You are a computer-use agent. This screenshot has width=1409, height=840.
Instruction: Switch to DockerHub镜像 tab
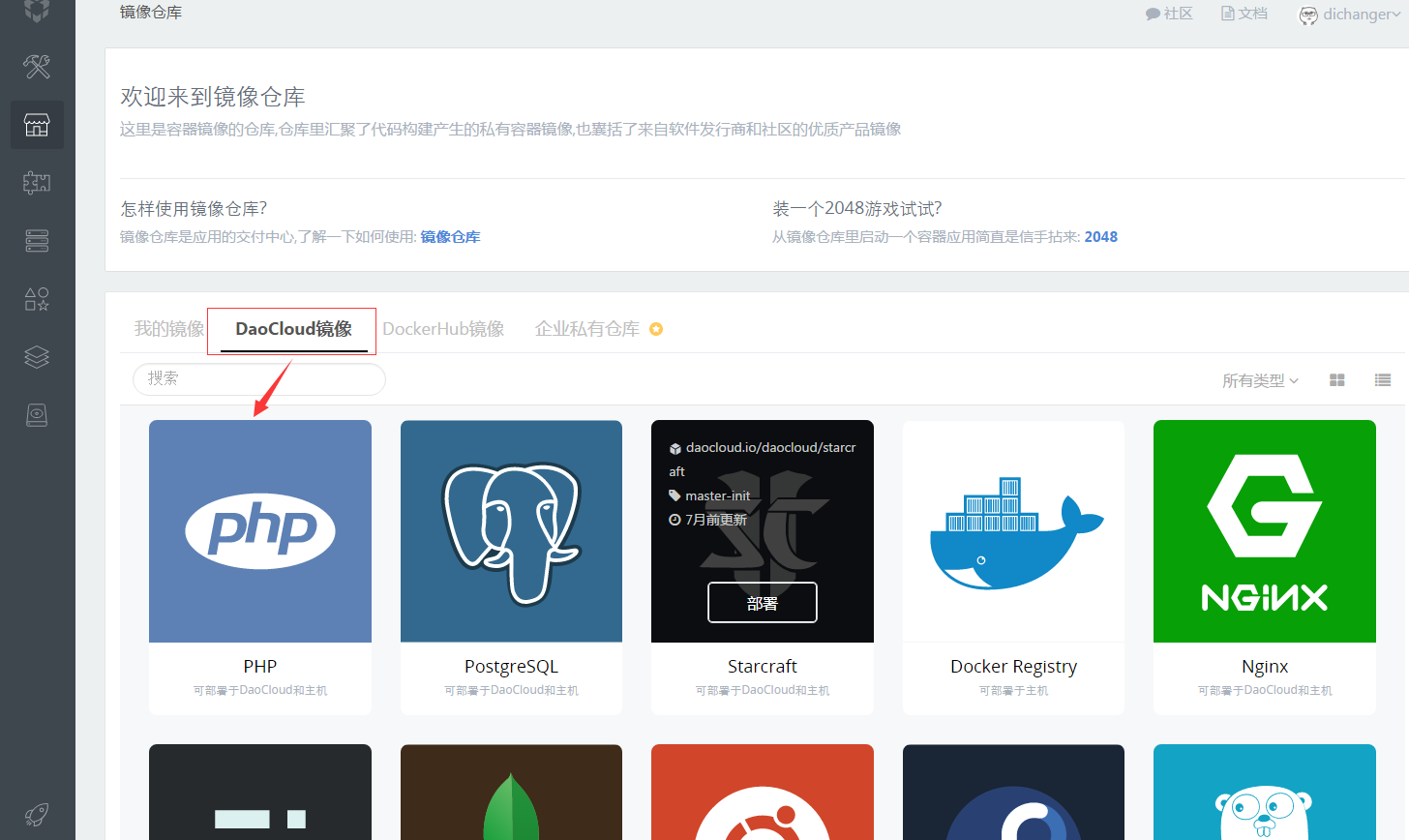pos(443,329)
